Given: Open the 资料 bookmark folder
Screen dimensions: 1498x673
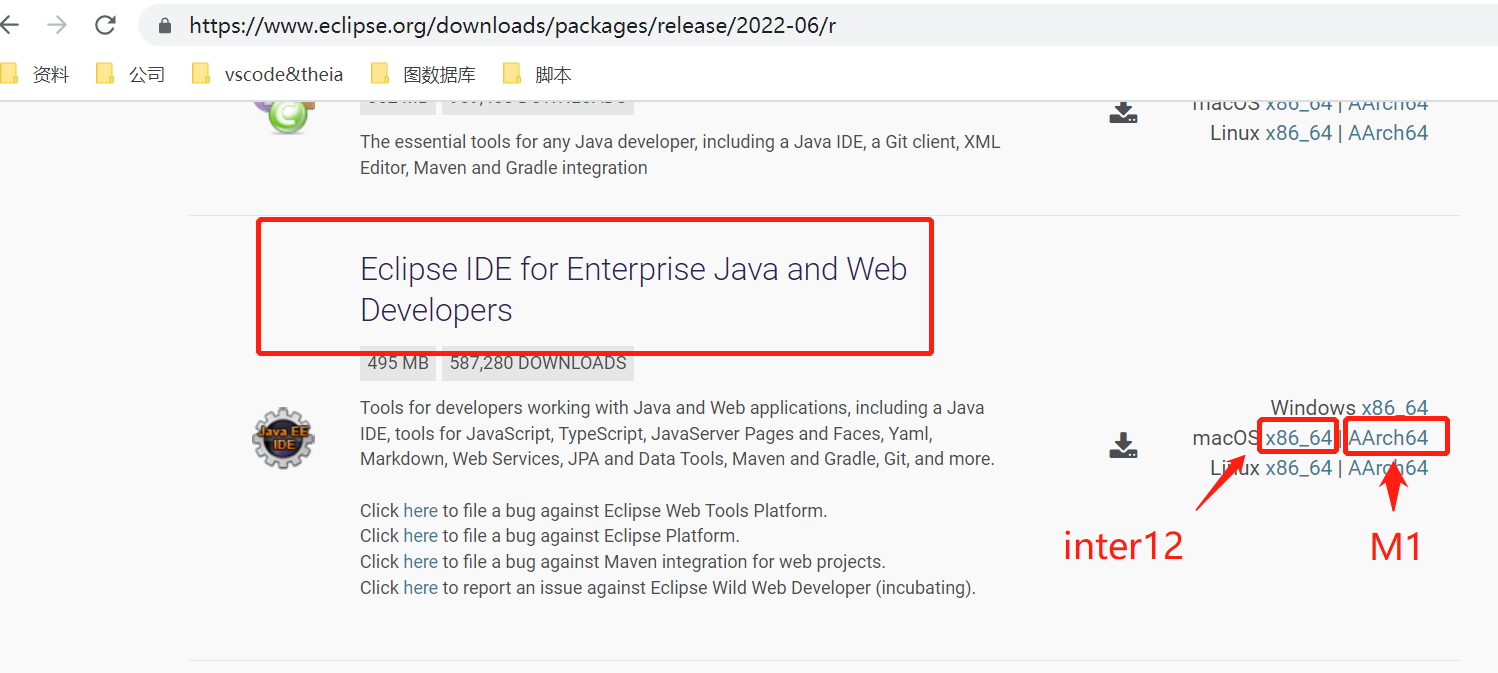Looking at the screenshot, I should [x=36, y=74].
